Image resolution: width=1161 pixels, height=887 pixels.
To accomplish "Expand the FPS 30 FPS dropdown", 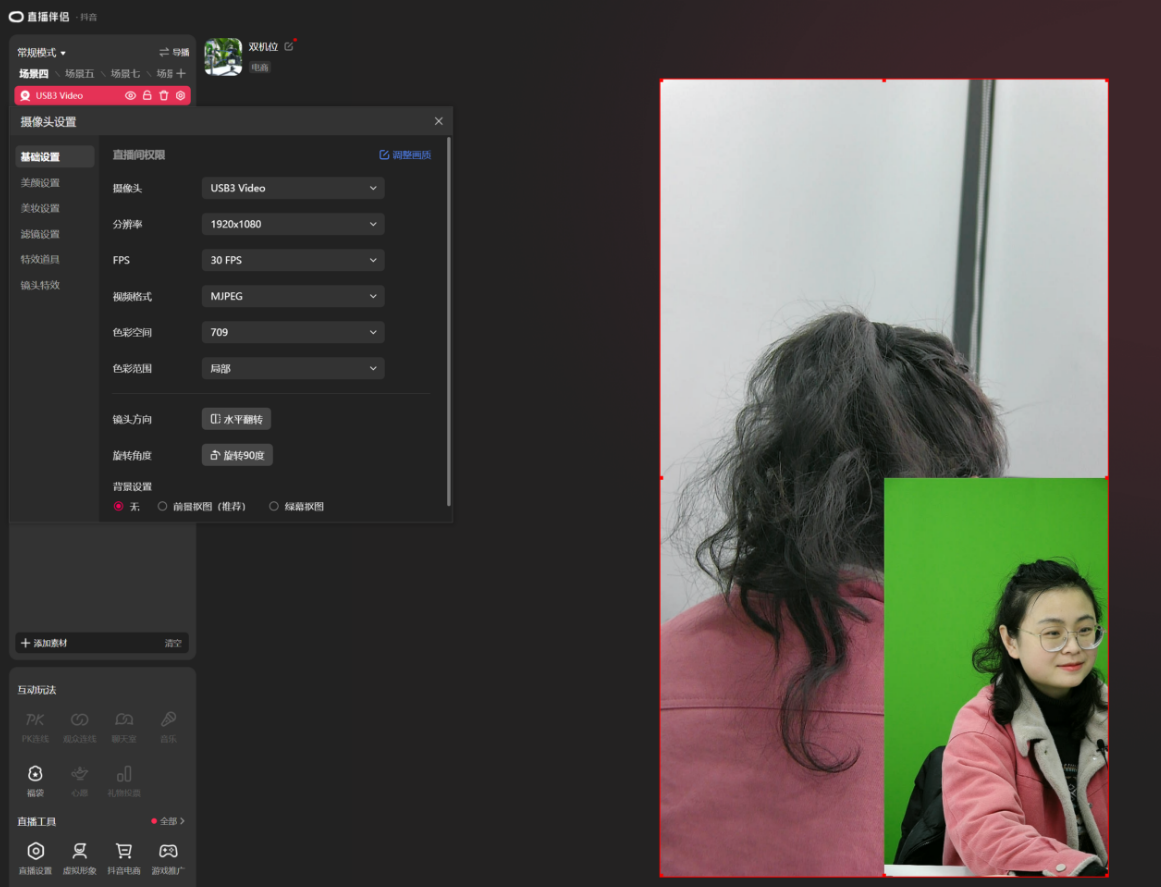I will click(x=292, y=260).
